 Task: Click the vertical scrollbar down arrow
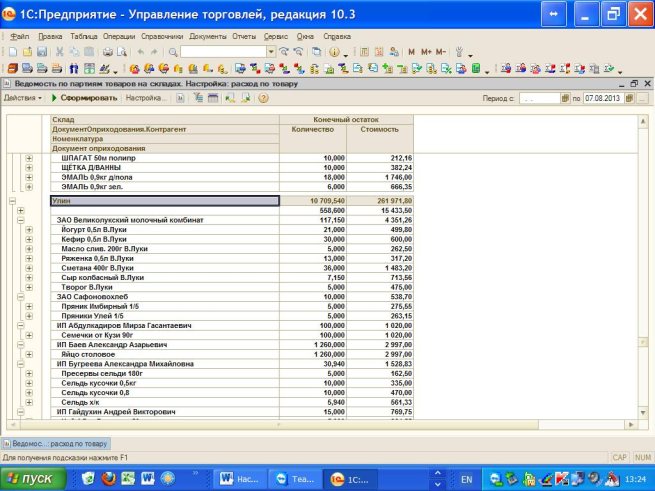click(x=643, y=413)
